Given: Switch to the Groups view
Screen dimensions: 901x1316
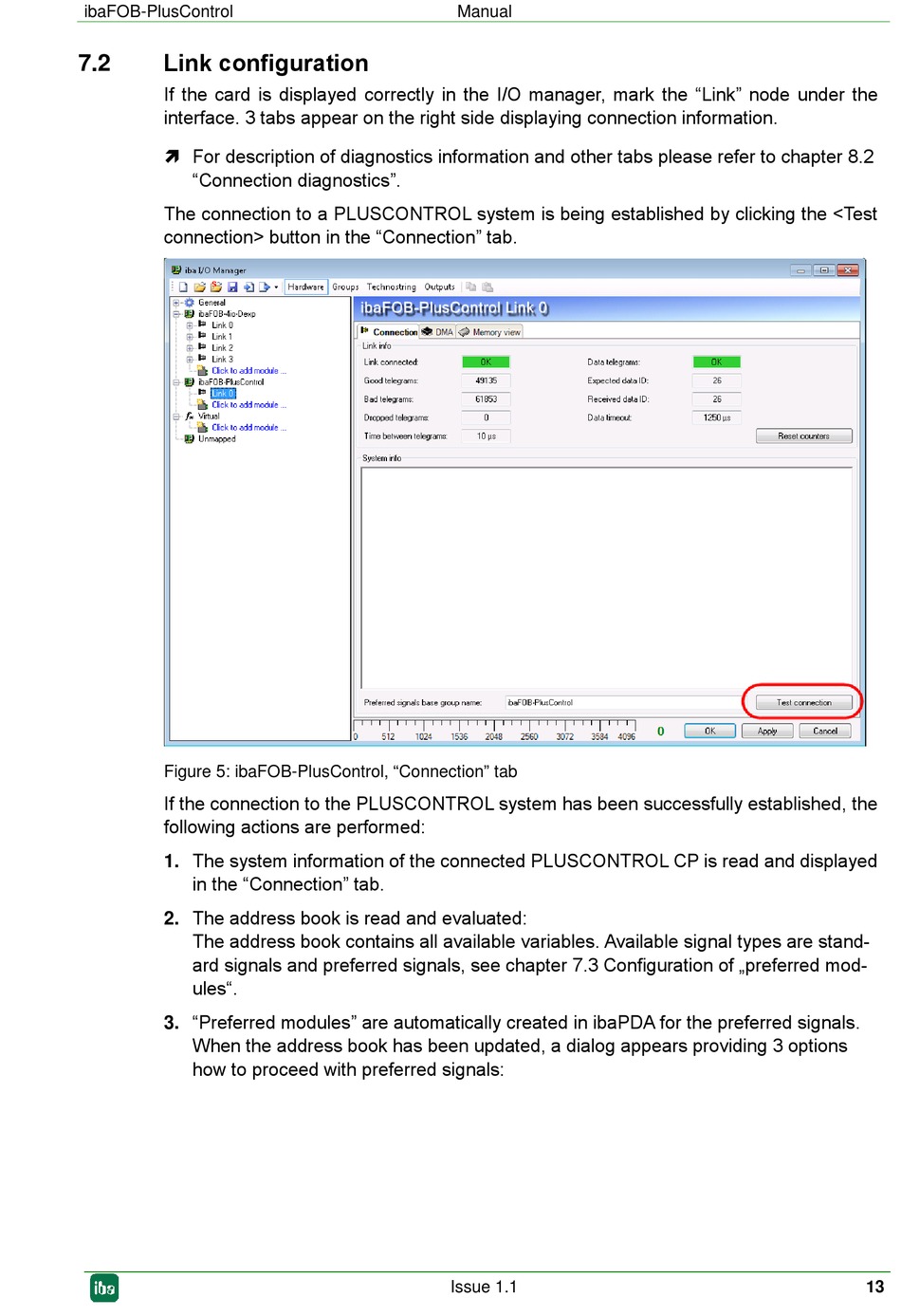Looking at the screenshot, I should coord(345,287).
